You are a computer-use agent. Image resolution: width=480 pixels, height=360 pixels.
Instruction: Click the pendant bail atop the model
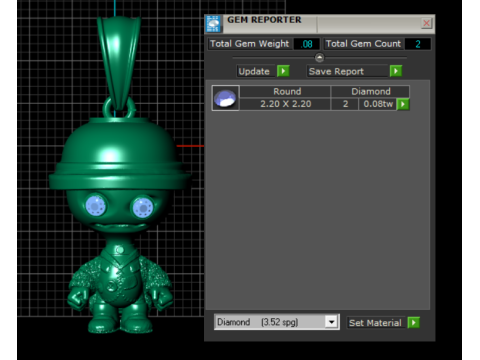(x=119, y=63)
